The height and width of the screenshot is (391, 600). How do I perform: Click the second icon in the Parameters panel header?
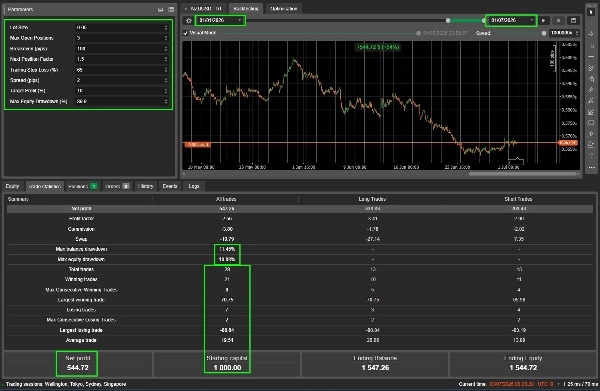pos(171,9)
